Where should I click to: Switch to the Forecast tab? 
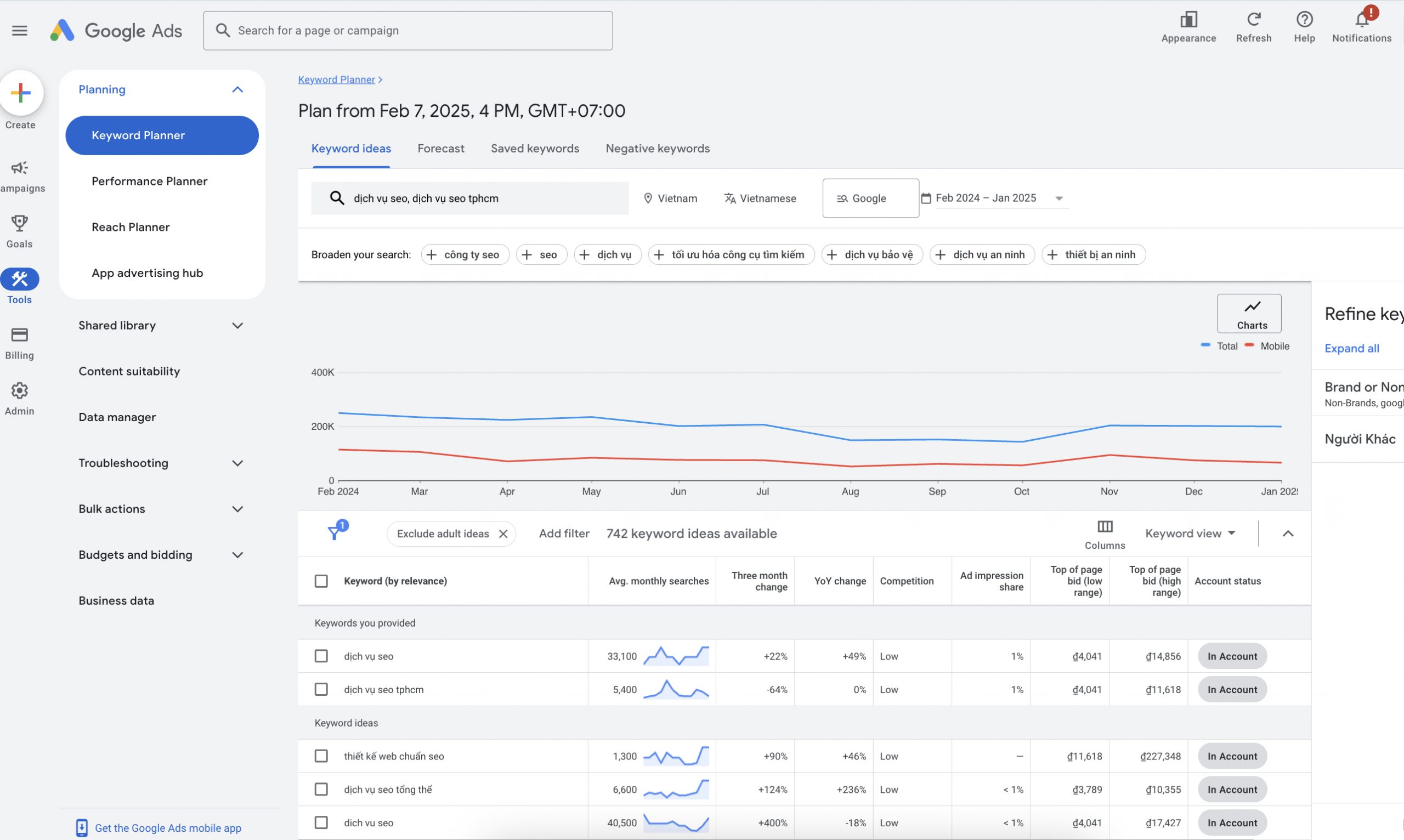point(440,148)
